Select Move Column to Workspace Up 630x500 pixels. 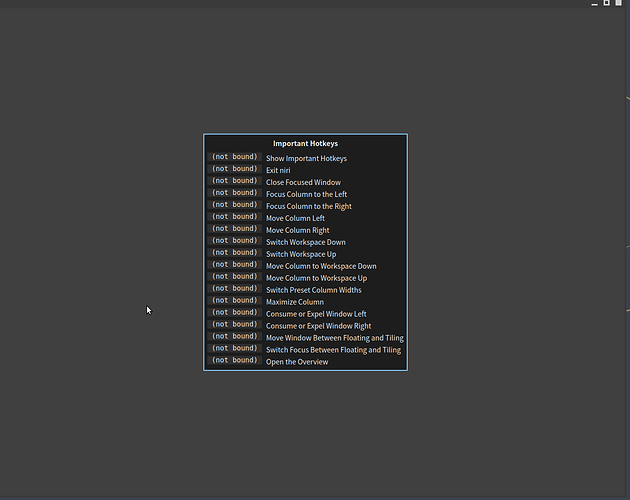point(316,278)
